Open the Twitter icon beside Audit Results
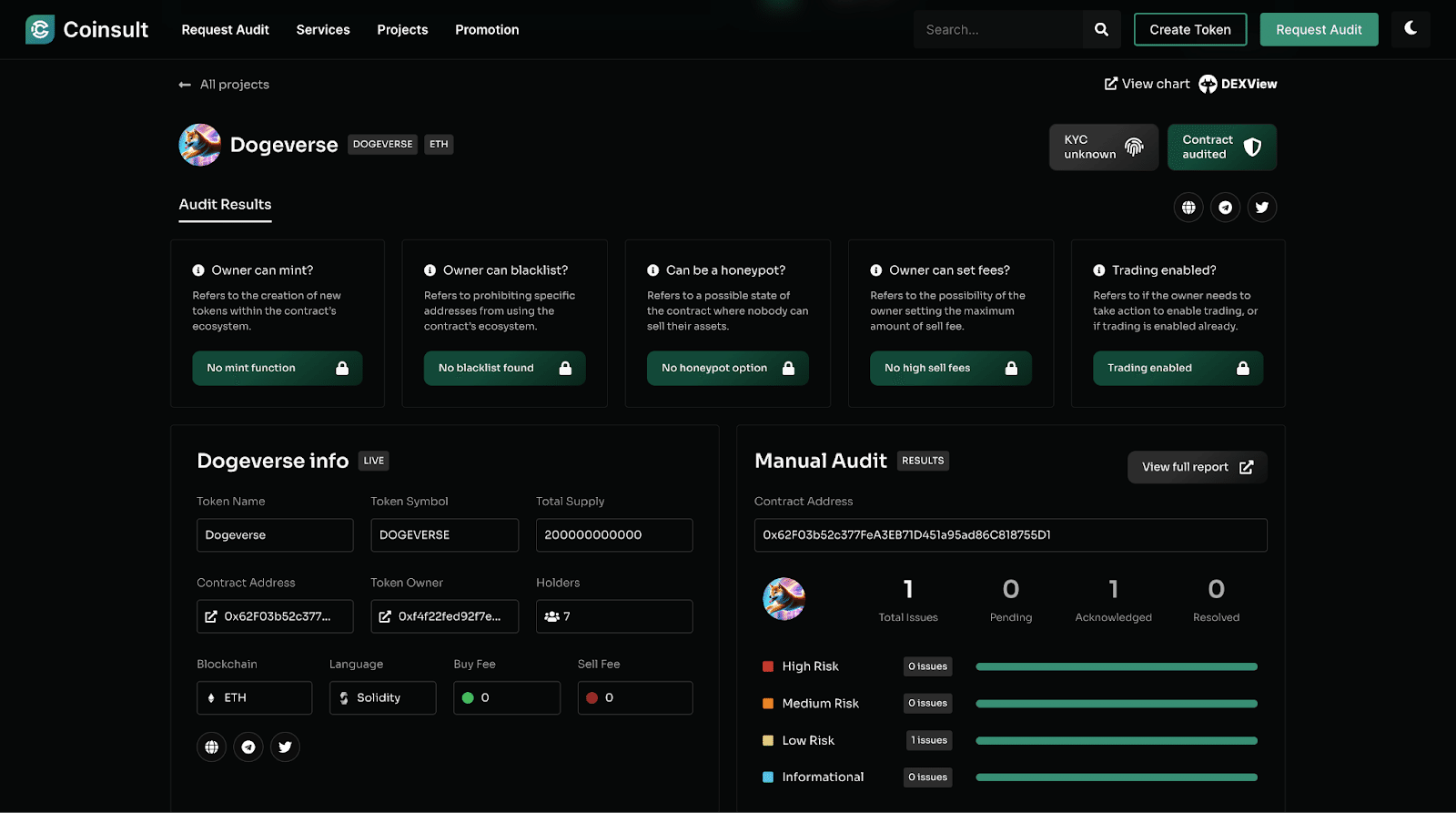Image resolution: width=1456 pixels, height=813 pixels. [x=1262, y=208]
